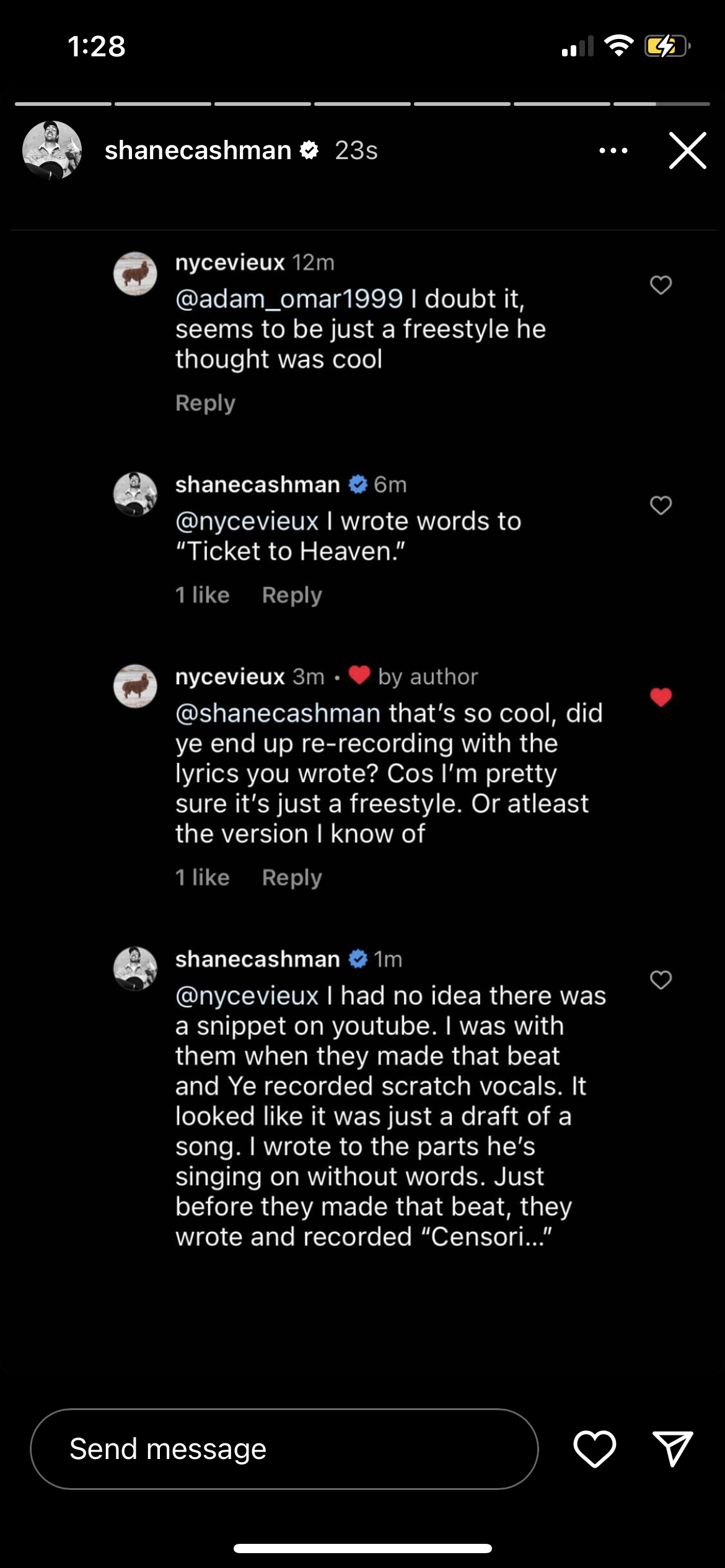Image resolution: width=725 pixels, height=1568 pixels.
Task: Reply to nycevieux's "I doubt it" comment
Action: tap(205, 403)
